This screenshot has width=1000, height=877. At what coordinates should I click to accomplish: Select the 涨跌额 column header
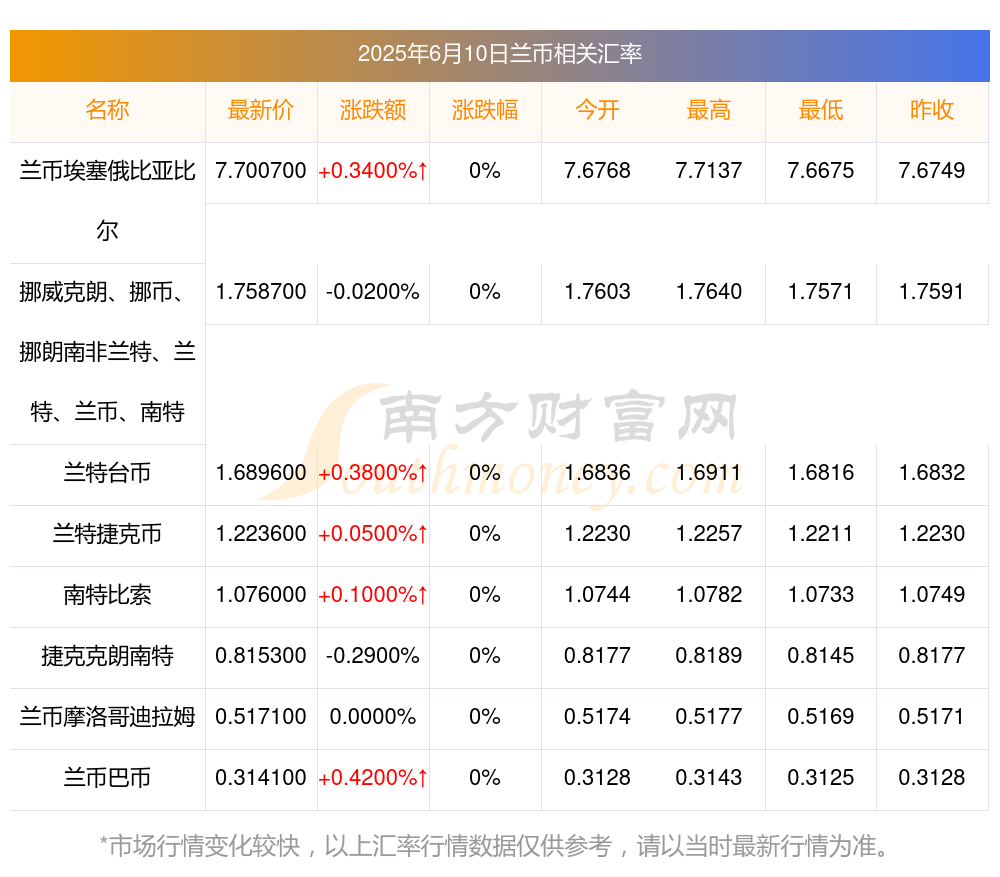tap(373, 110)
